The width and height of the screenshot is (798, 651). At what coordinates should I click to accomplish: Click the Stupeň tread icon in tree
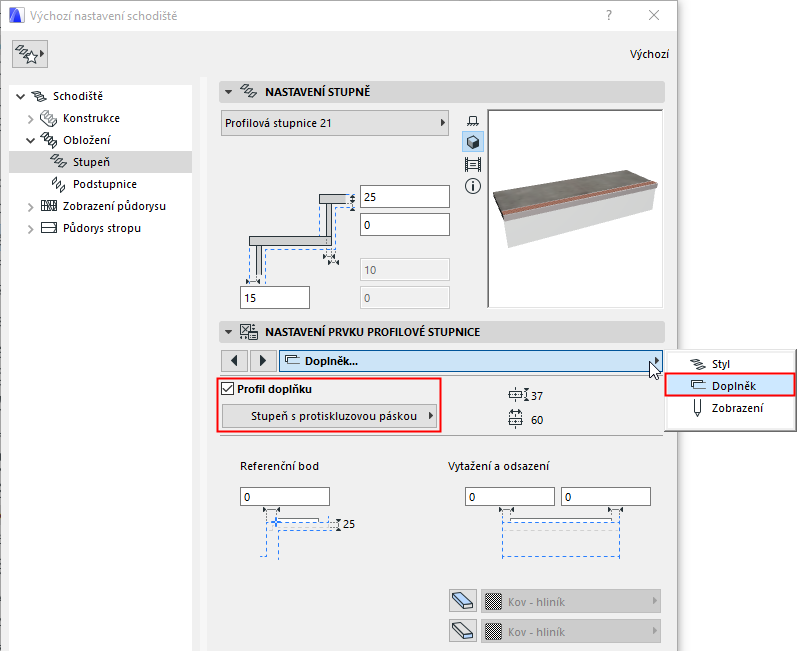(59, 161)
